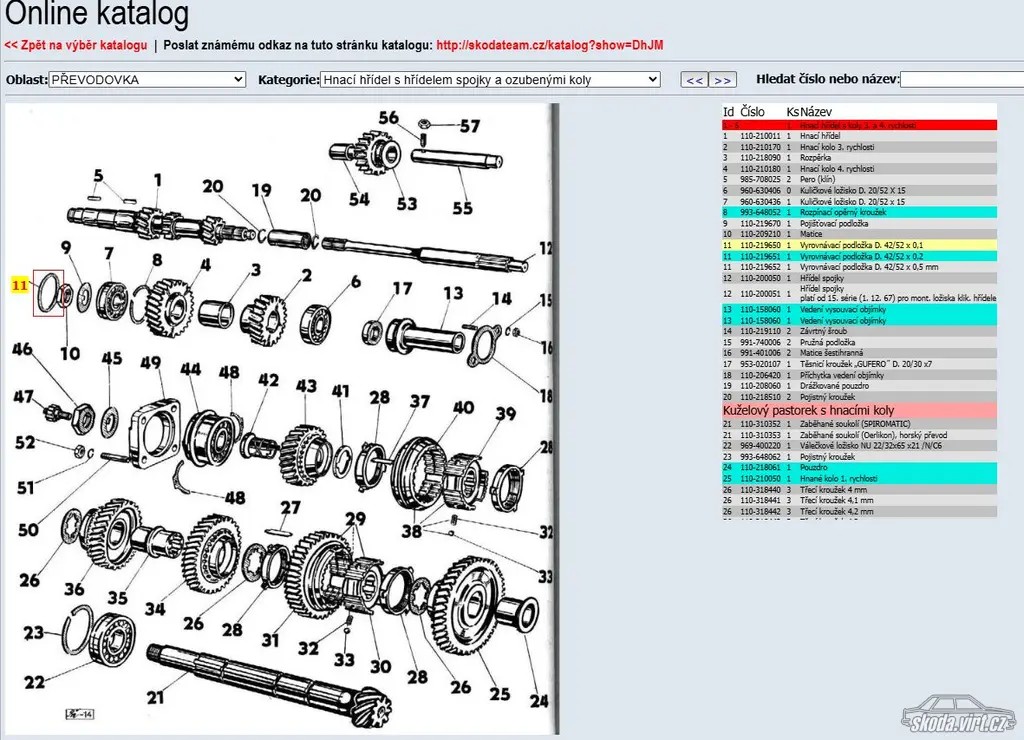
Task: Select row 110-210011 Hnací hřídel
Action: pyautogui.click(x=859, y=136)
